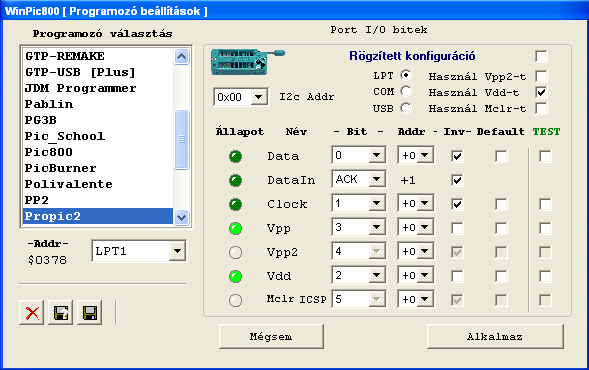Select JDM Programmer in the list
Image resolution: width=589 pixels, height=370 pixels.
point(98,88)
